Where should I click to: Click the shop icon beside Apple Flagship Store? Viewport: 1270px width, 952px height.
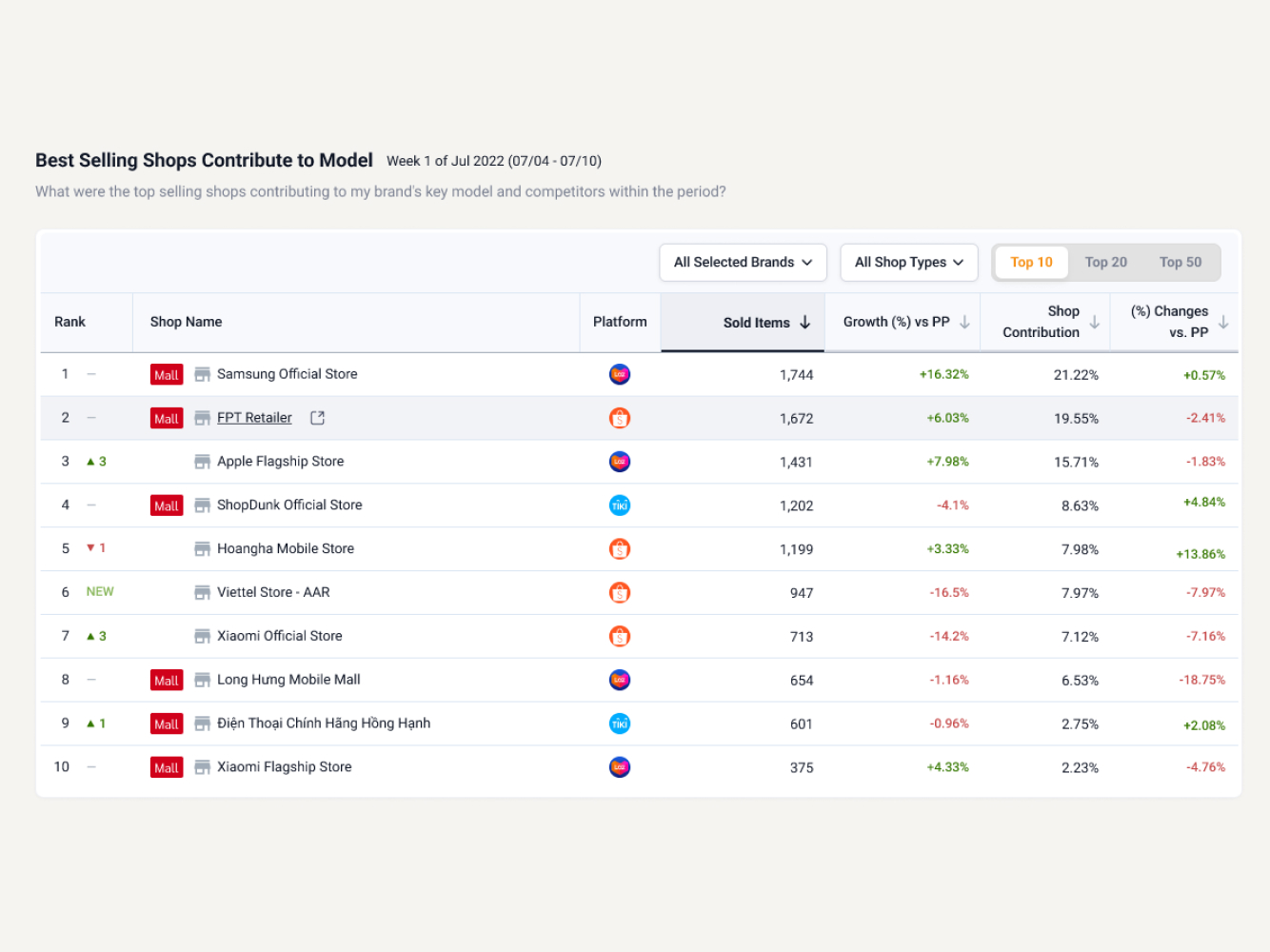pos(202,462)
